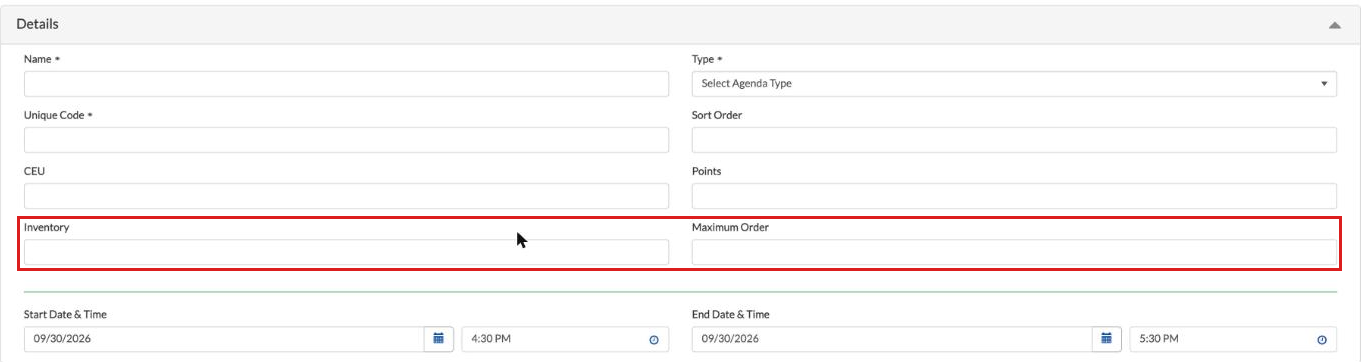Open the End Date calendar picker
The width and height of the screenshot is (1362, 362).
(x=1106, y=339)
